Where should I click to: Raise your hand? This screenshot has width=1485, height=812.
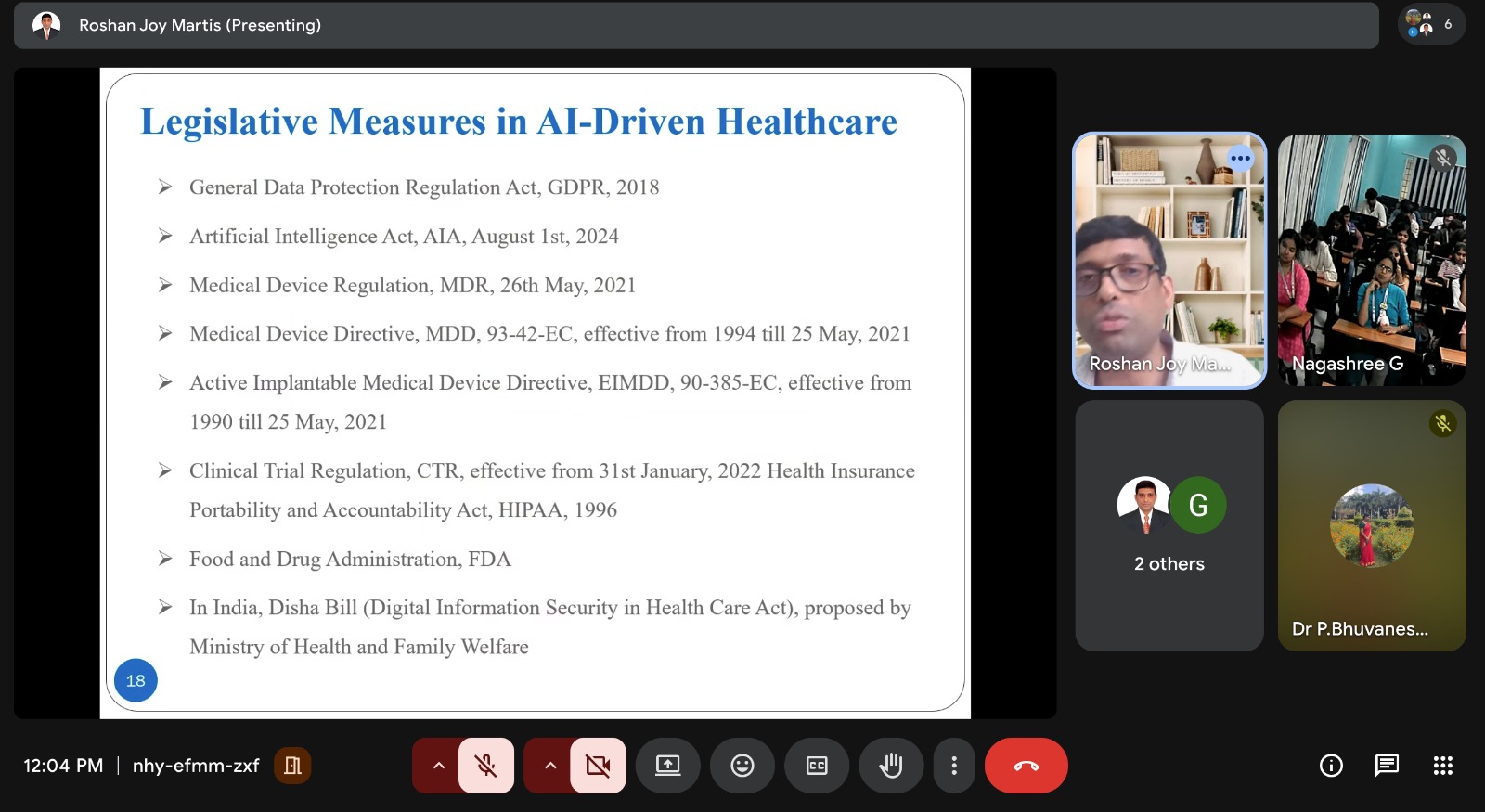coord(891,766)
